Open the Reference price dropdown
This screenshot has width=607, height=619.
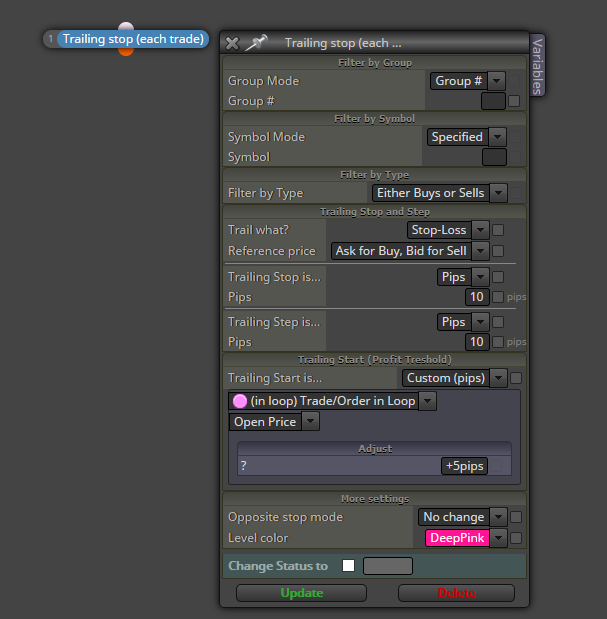pyautogui.click(x=410, y=251)
